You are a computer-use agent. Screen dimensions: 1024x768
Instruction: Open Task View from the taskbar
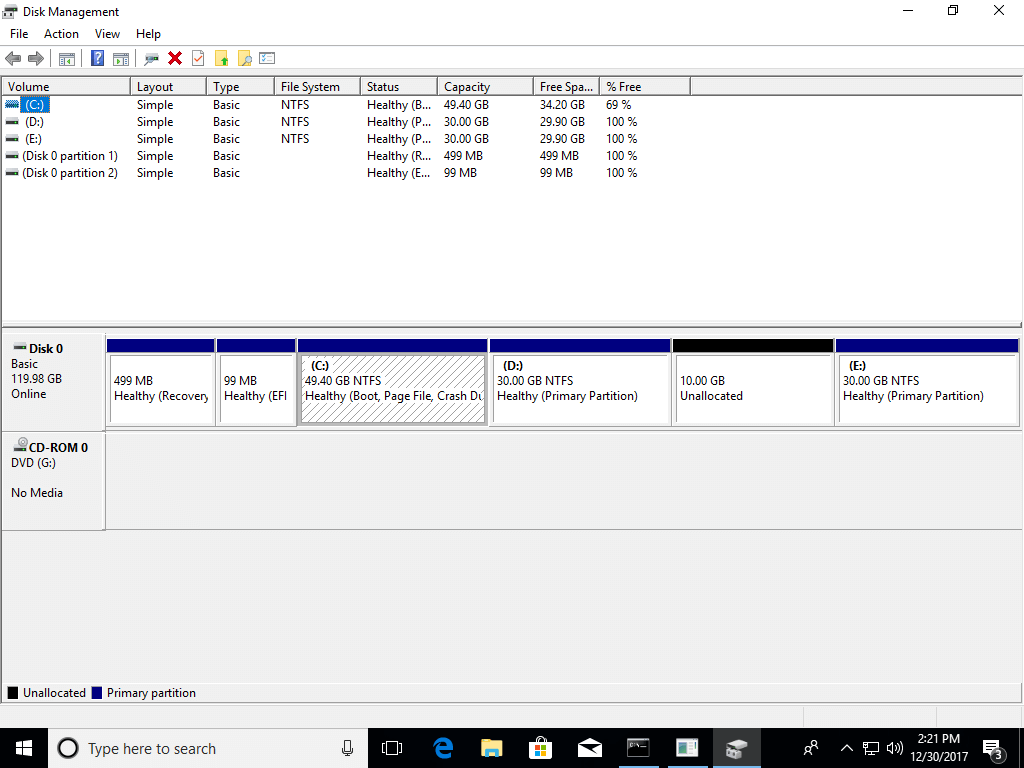tap(392, 748)
